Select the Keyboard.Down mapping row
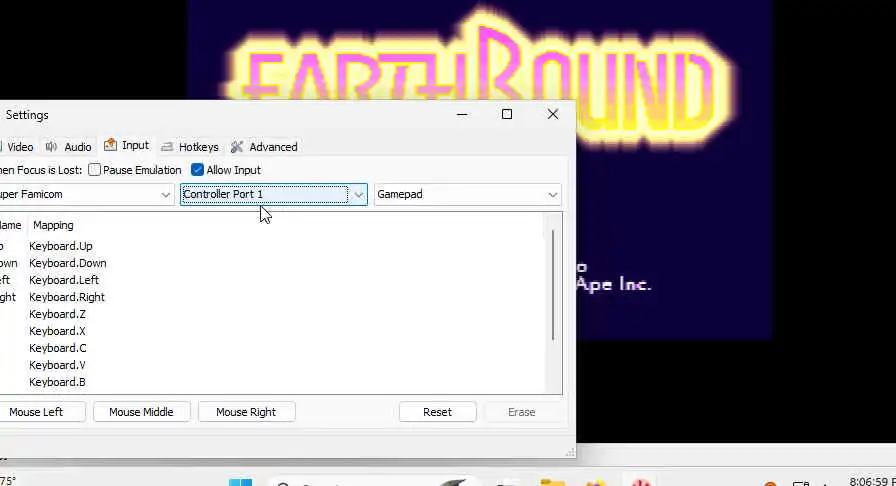The image size is (896, 486). point(271,263)
